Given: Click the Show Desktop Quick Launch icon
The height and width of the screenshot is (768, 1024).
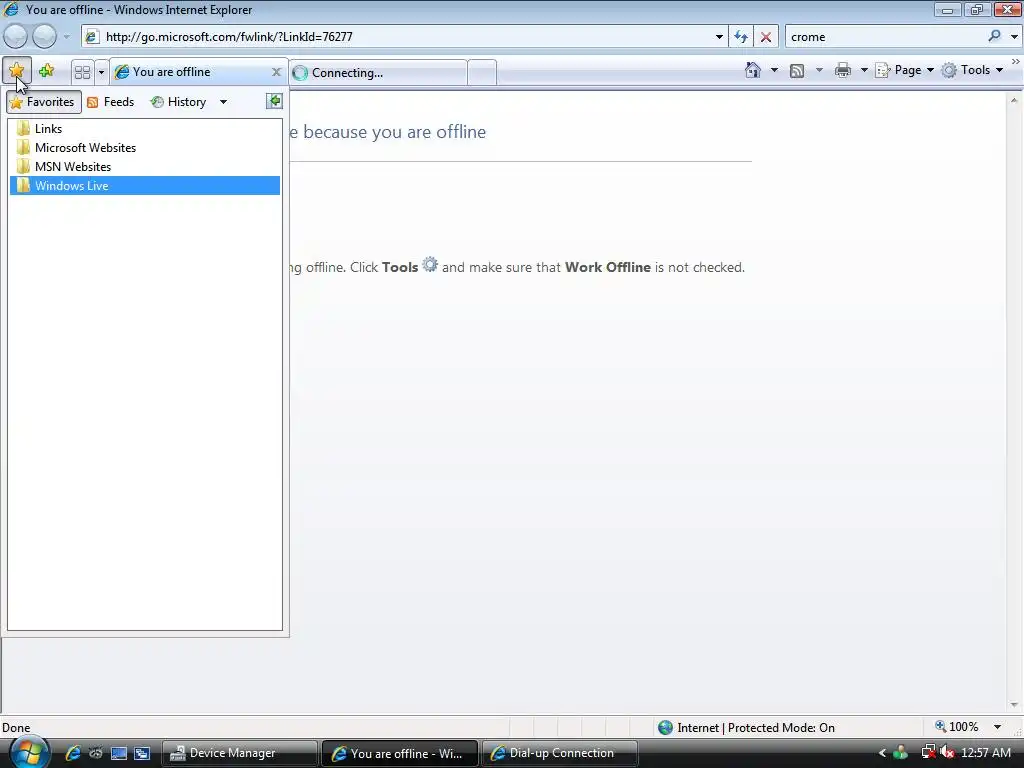Looking at the screenshot, I should pyautogui.click(x=119, y=753).
